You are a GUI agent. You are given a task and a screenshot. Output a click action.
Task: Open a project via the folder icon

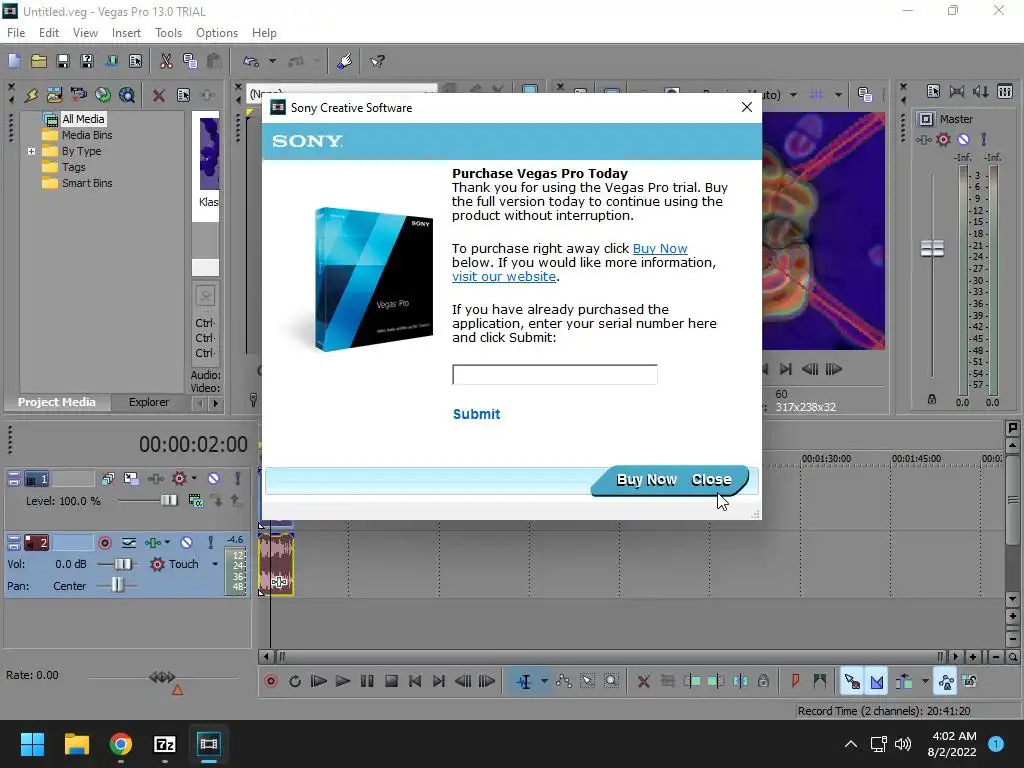tap(39, 61)
